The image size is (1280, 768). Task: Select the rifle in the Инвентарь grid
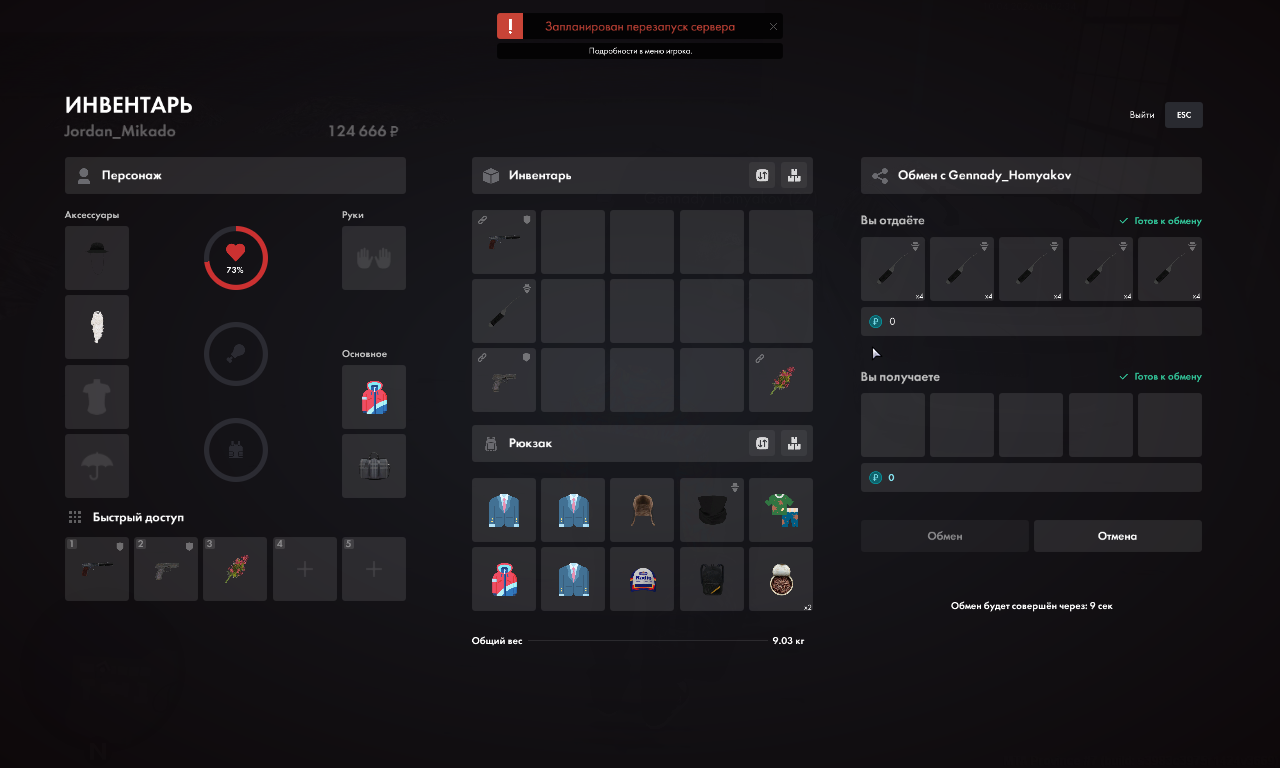pos(504,242)
